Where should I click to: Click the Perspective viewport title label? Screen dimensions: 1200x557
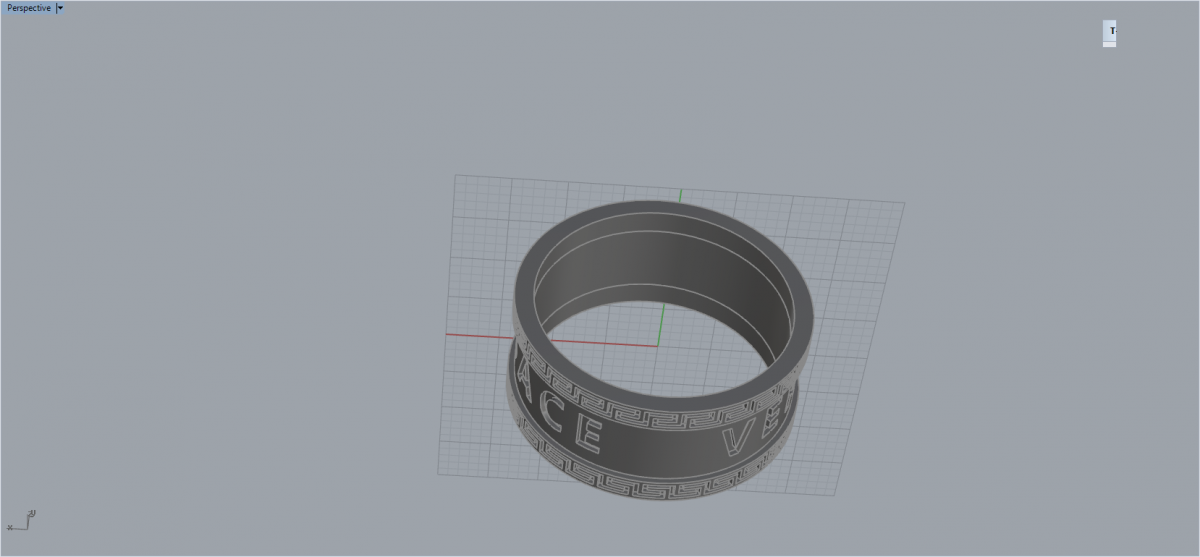(28, 8)
